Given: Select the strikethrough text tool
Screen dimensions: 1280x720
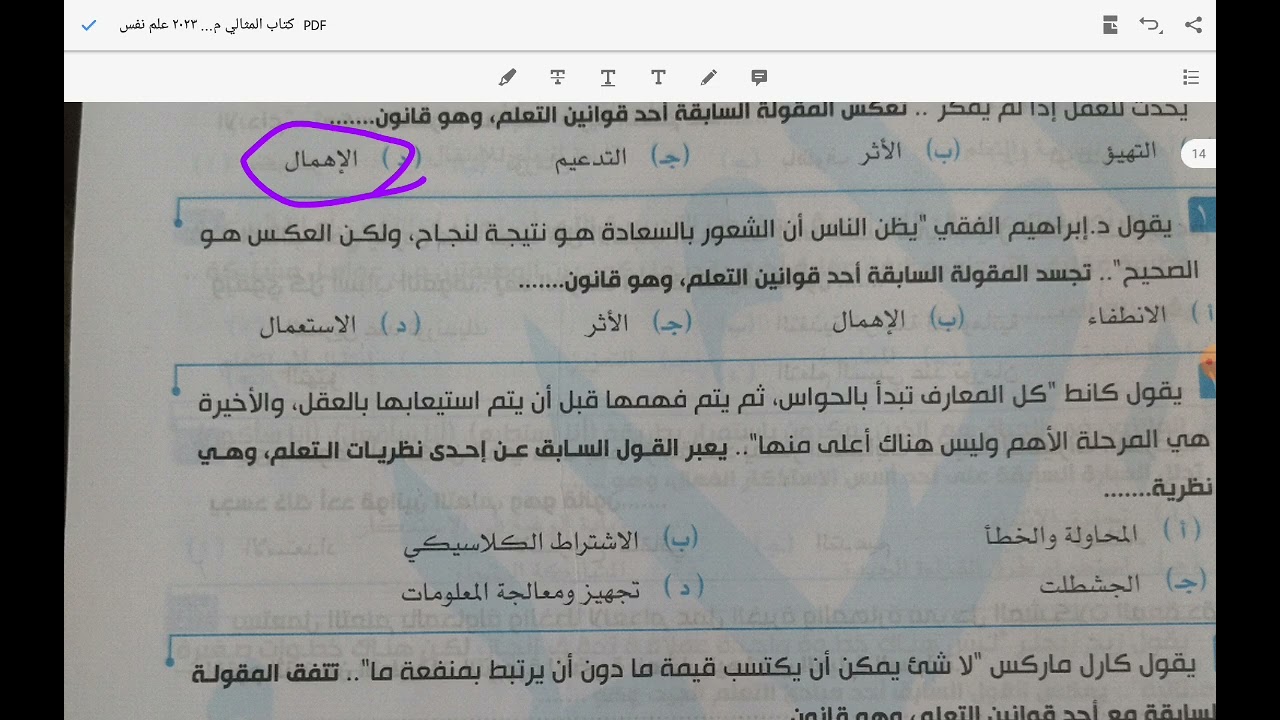Looking at the screenshot, I should [558, 77].
